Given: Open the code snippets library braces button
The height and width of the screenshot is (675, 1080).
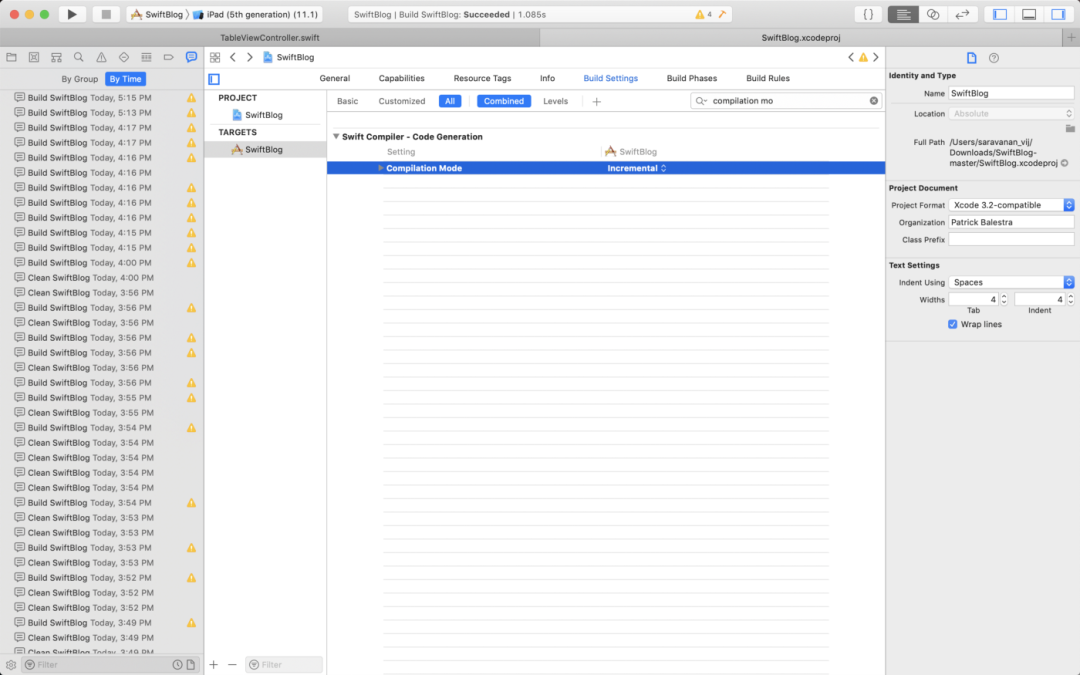Looking at the screenshot, I should pyautogui.click(x=869, y=14).
